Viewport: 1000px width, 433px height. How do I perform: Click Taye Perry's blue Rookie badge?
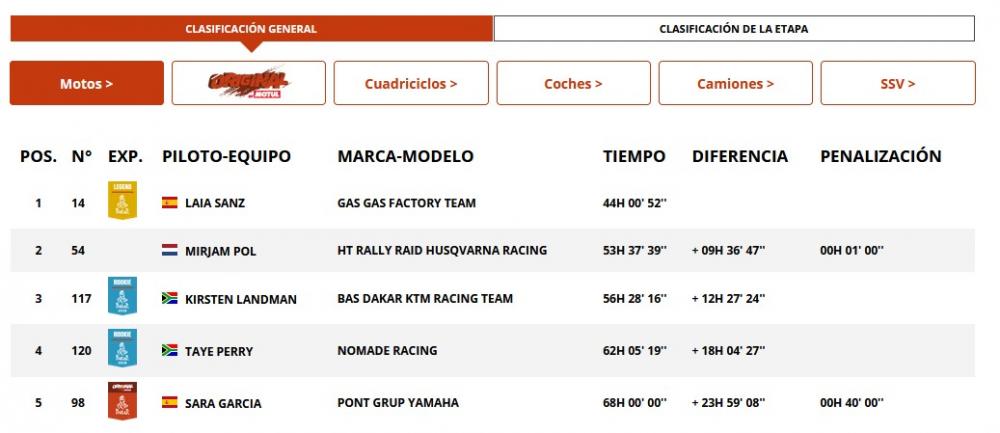[122, 350]
